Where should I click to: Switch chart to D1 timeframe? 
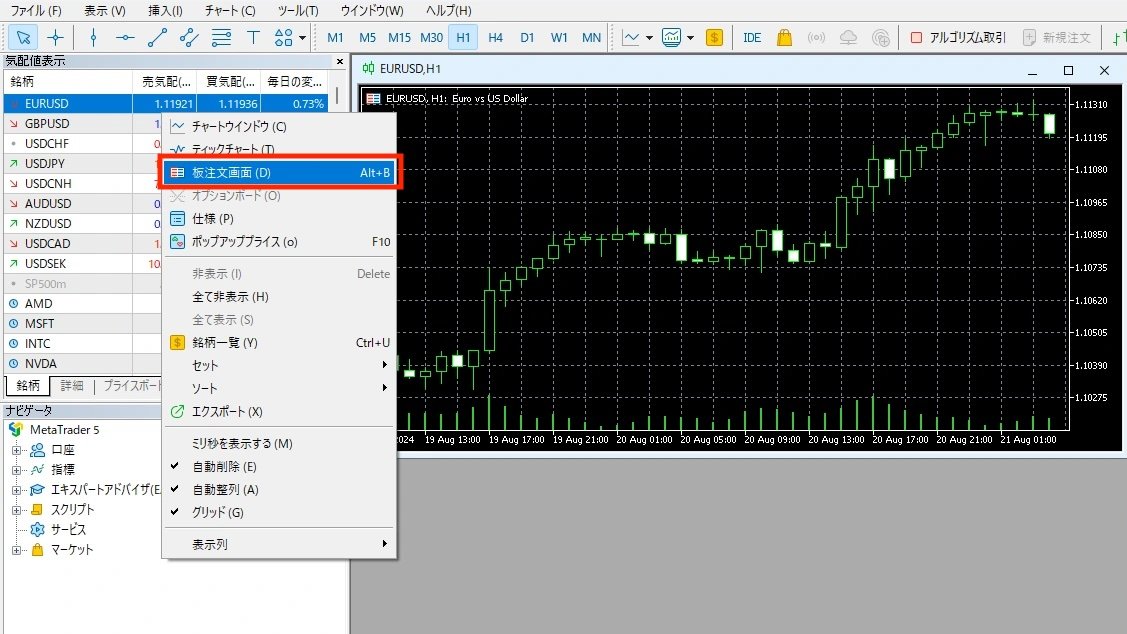click(x=527, y=37)
